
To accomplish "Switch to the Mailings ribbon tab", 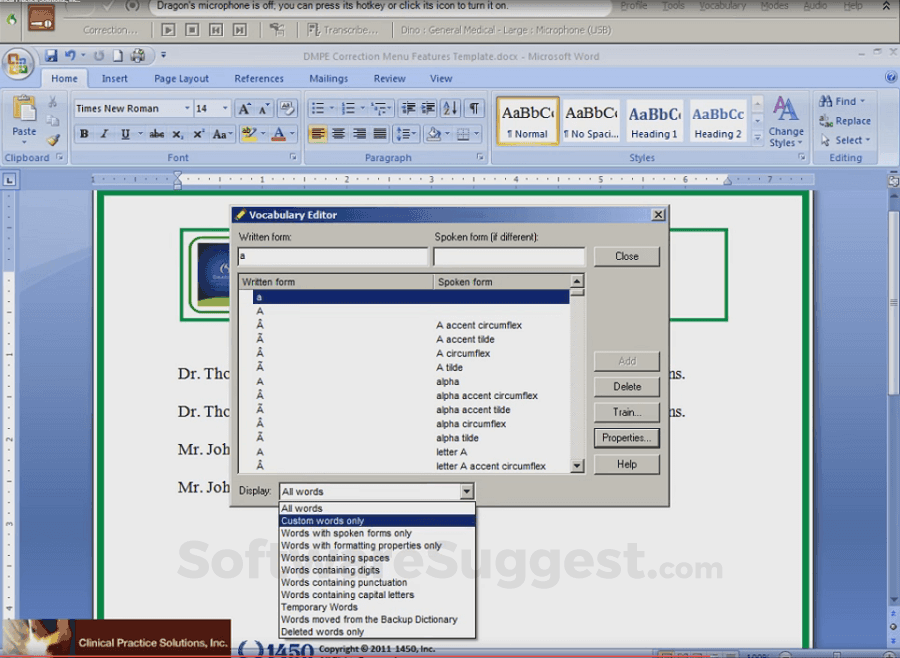I will click(330, 78).
